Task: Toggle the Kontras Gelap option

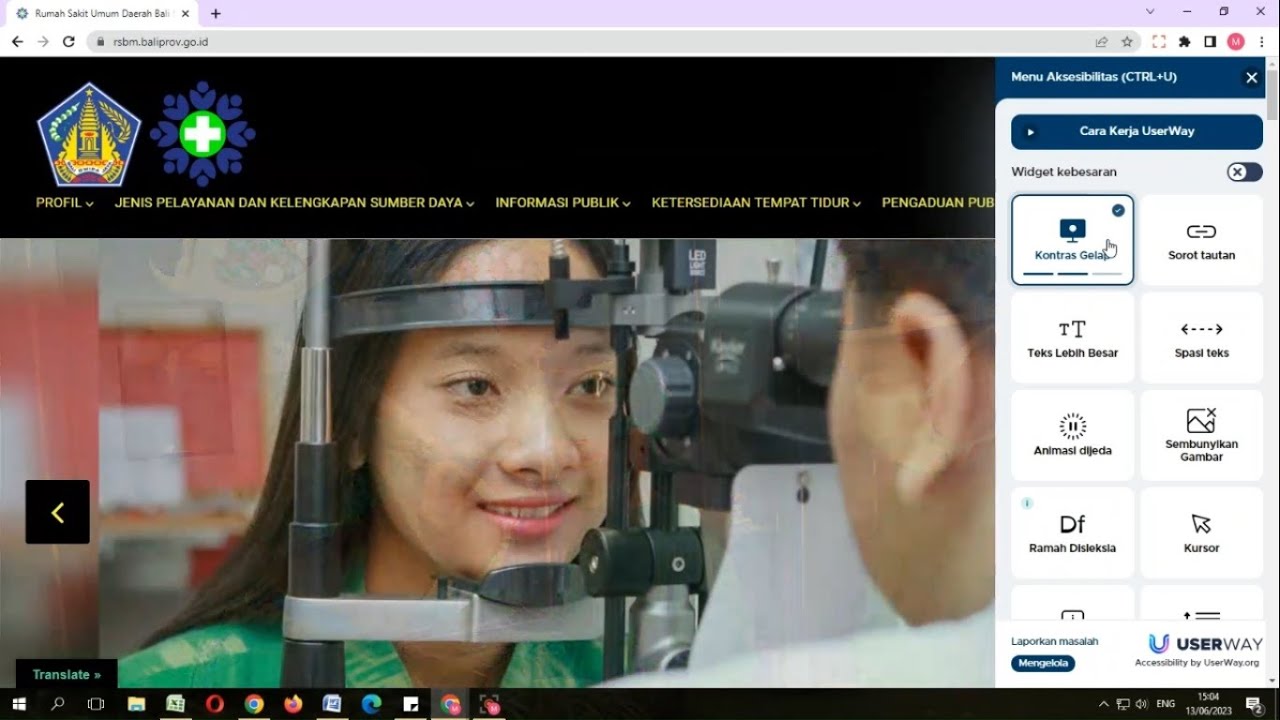Action: pos(1072,240)
